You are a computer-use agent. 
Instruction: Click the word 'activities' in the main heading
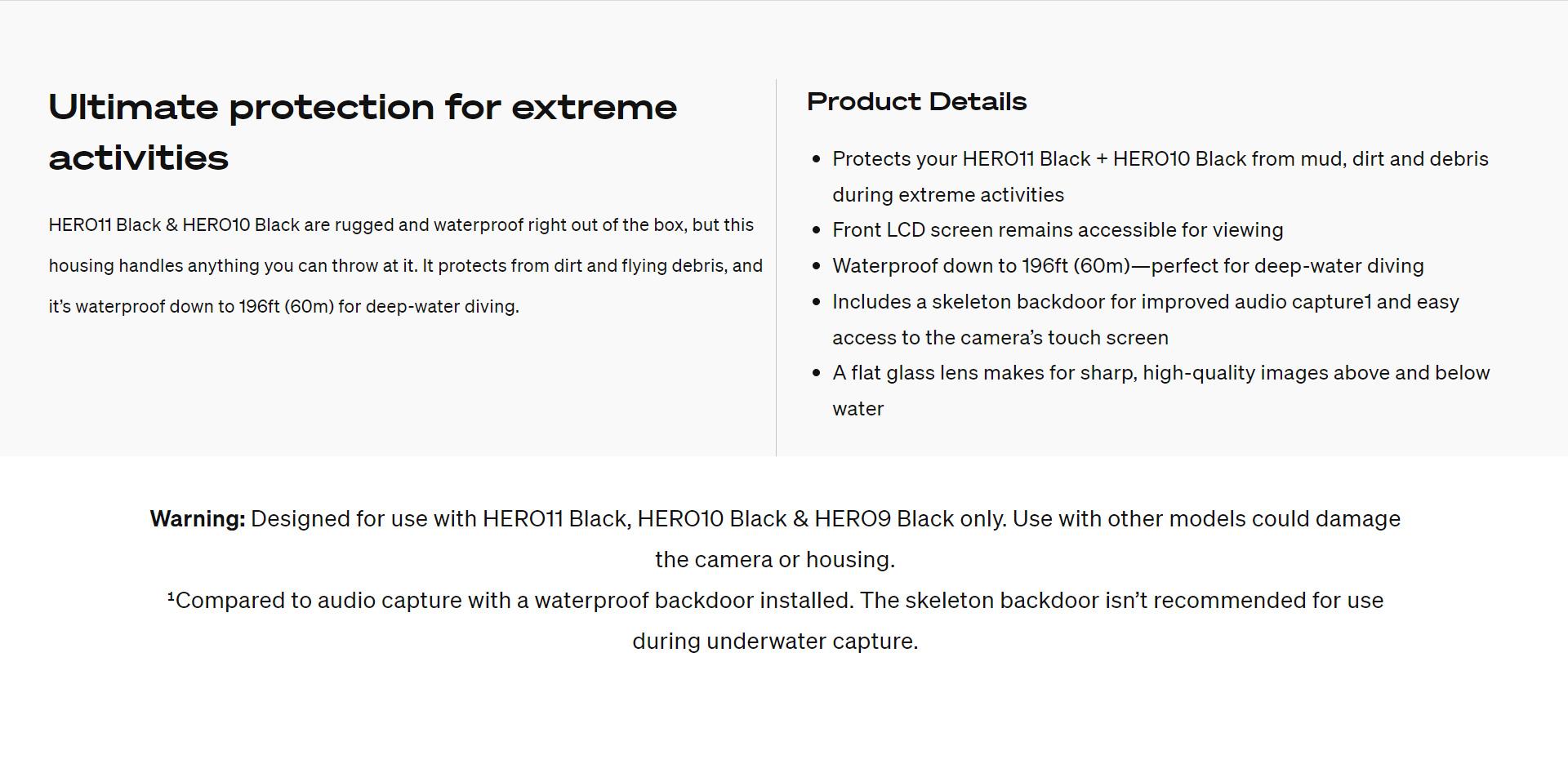[139, 158]
